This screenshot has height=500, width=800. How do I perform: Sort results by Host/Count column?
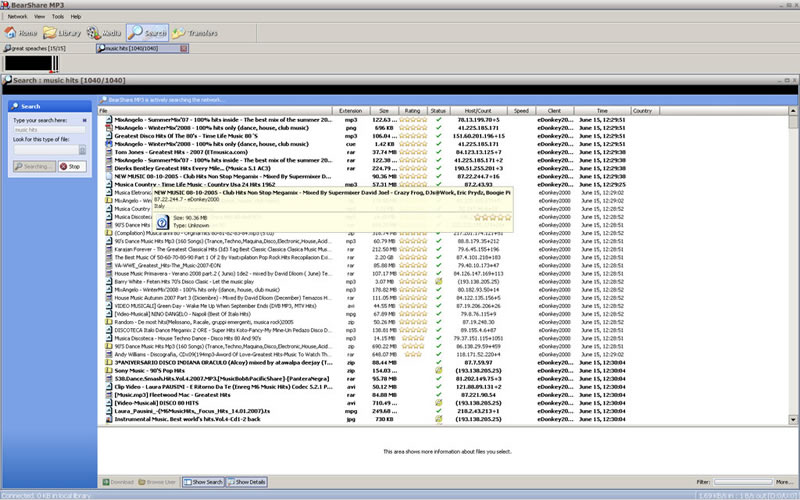click(478, 111)
